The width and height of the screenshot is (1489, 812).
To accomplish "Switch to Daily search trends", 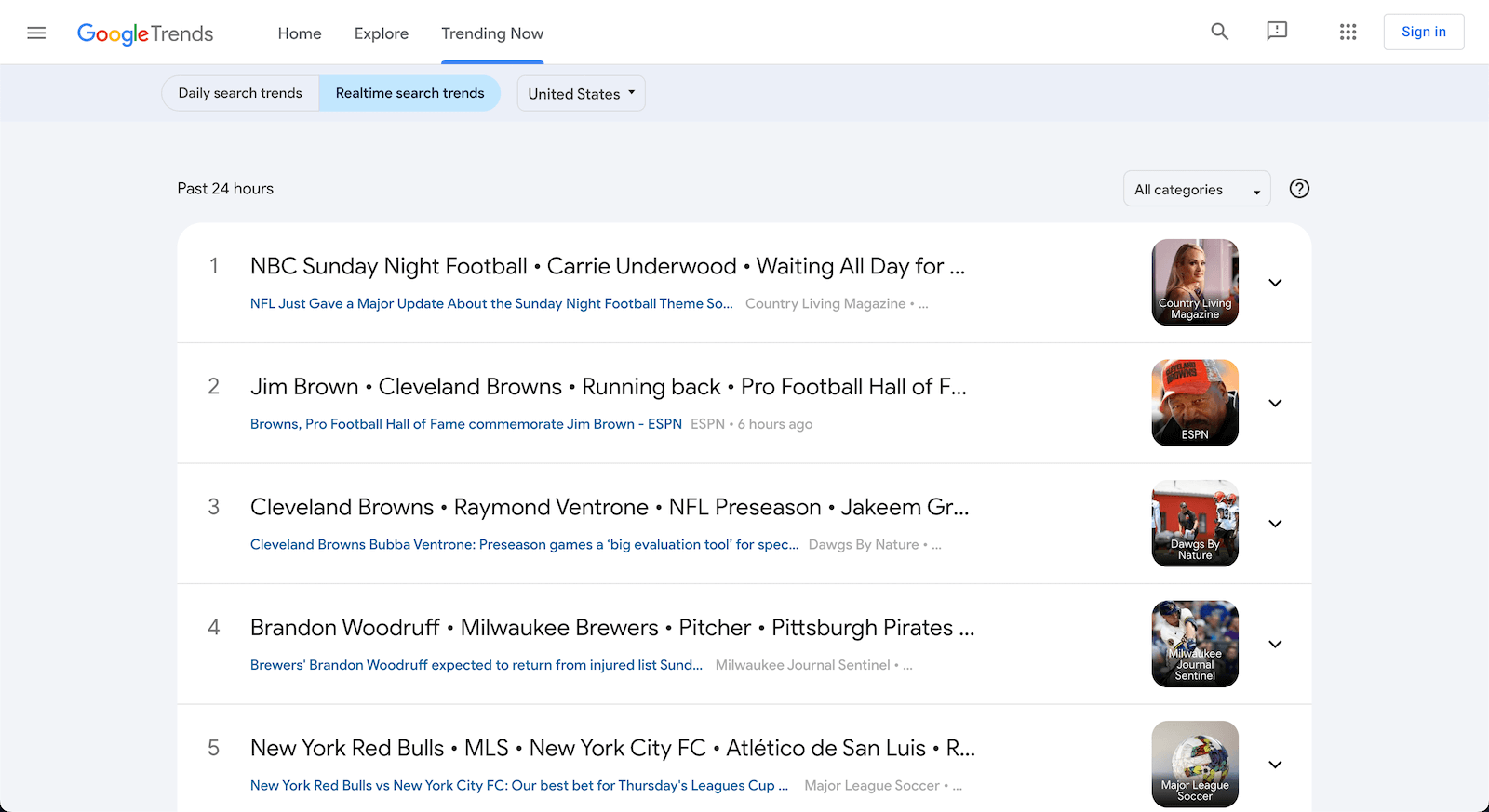I will 240,93.
